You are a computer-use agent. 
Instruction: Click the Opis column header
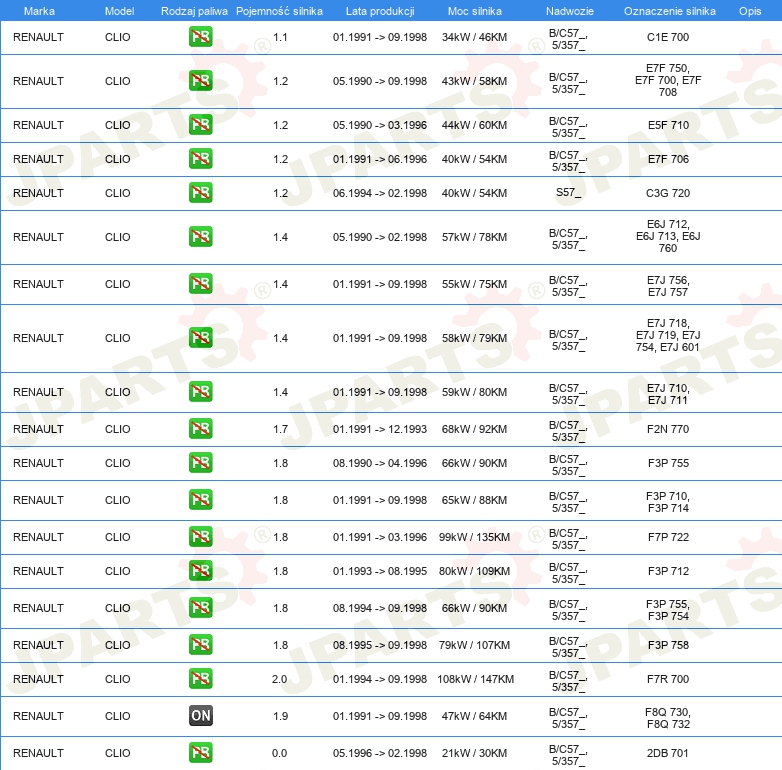(750, 11)
